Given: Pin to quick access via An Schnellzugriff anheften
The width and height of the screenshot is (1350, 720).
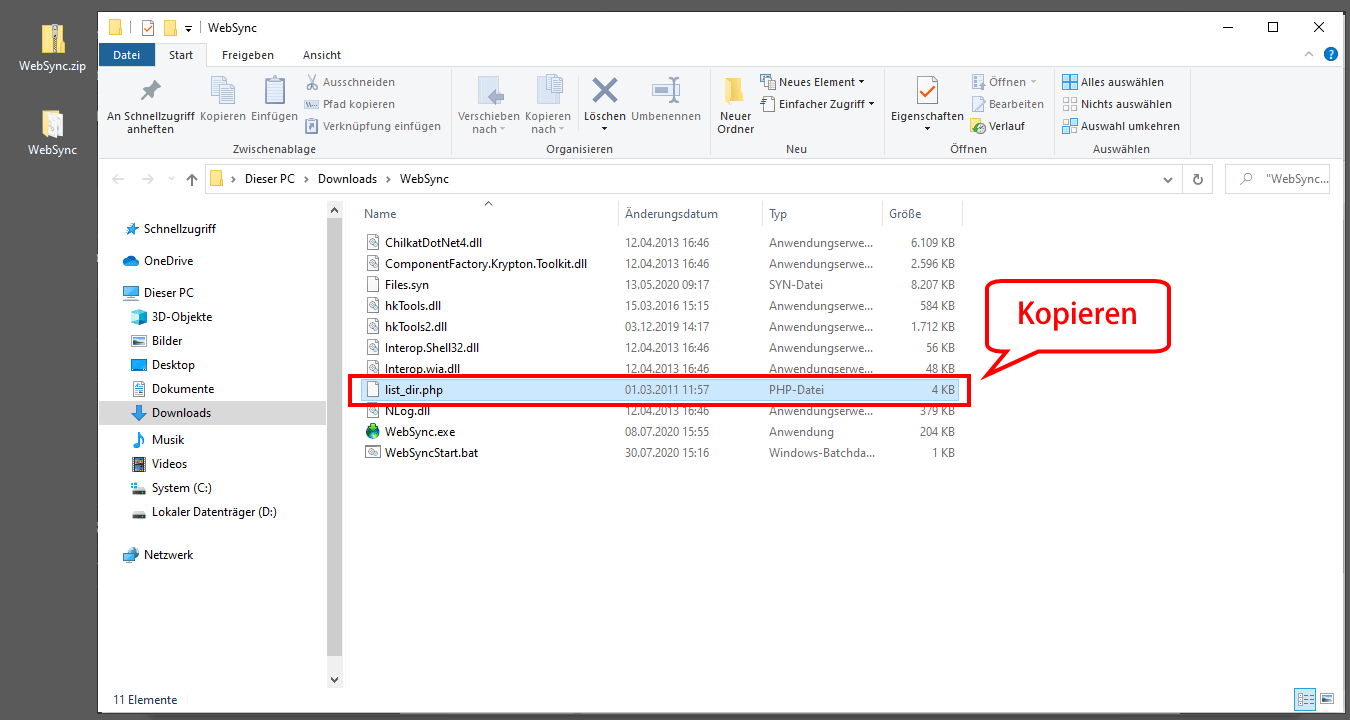Looking at the screenshot, I should point(150,105).
